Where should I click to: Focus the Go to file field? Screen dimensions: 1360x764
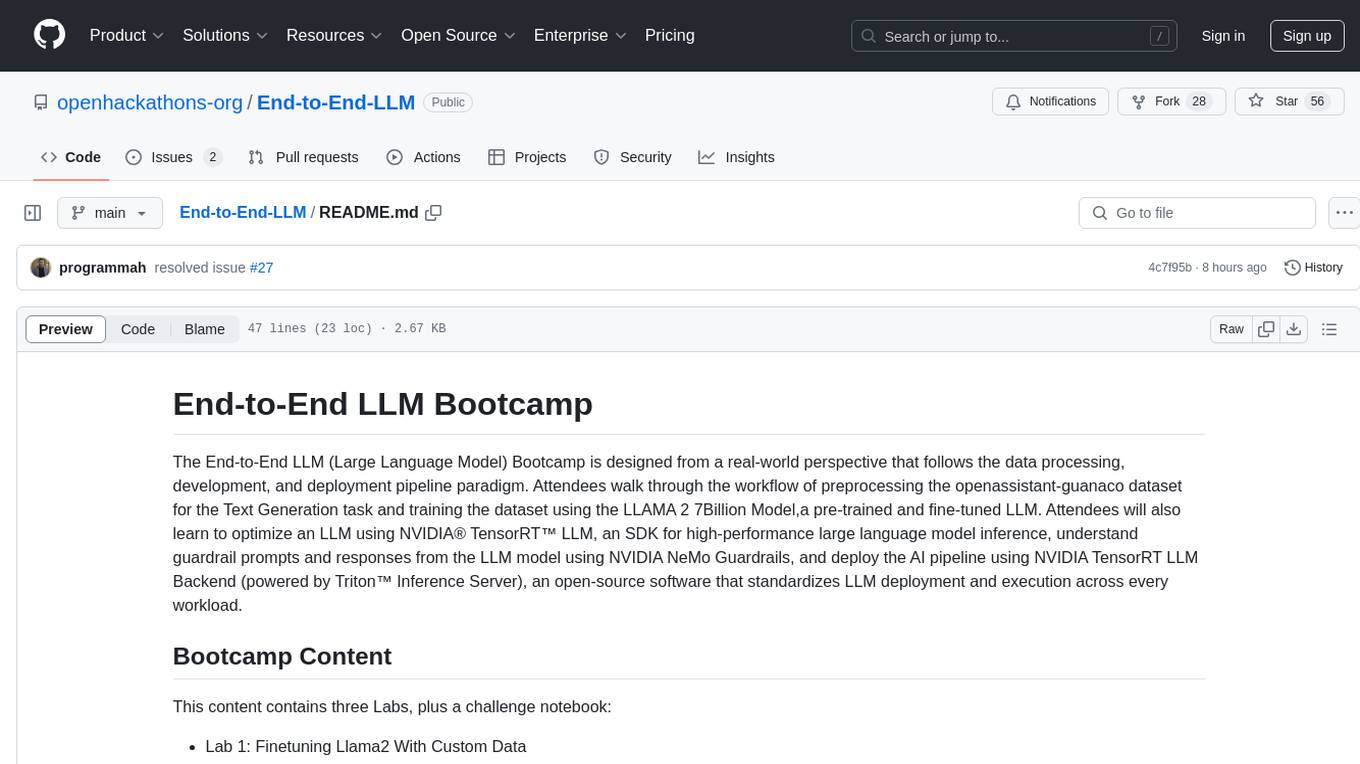click(1197, 213)
